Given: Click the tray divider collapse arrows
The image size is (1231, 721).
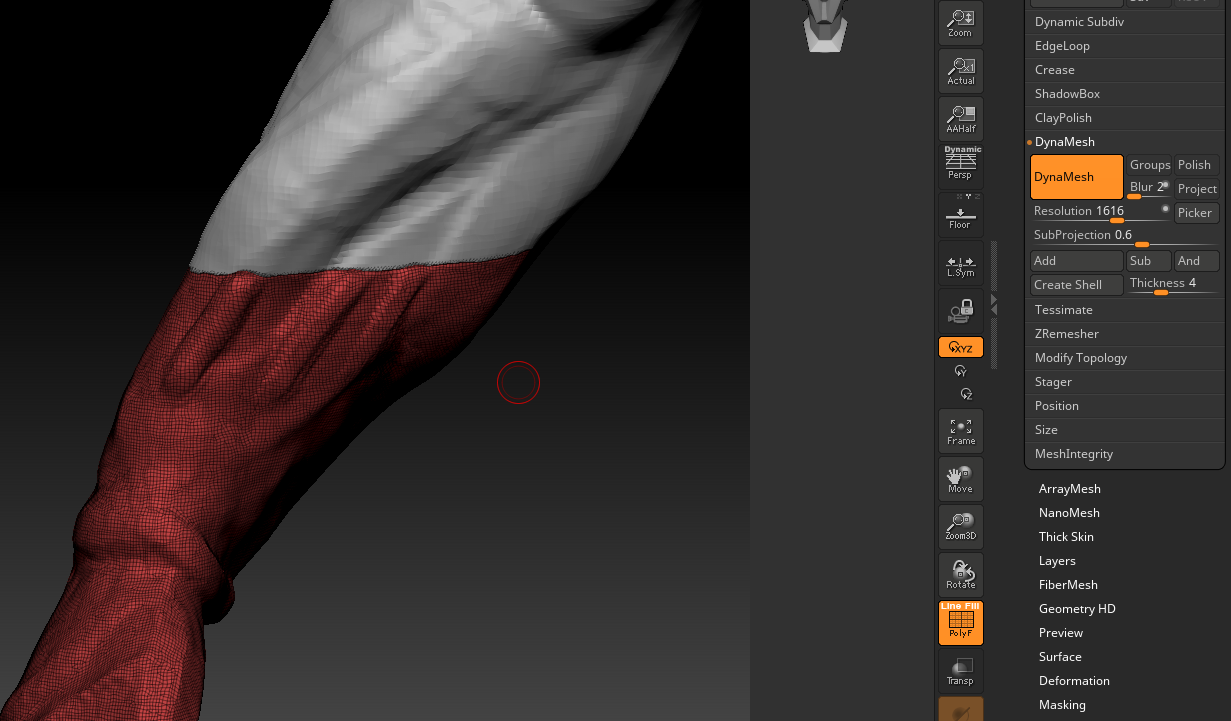Looking at the screenshot, I should tap(994, 305).
